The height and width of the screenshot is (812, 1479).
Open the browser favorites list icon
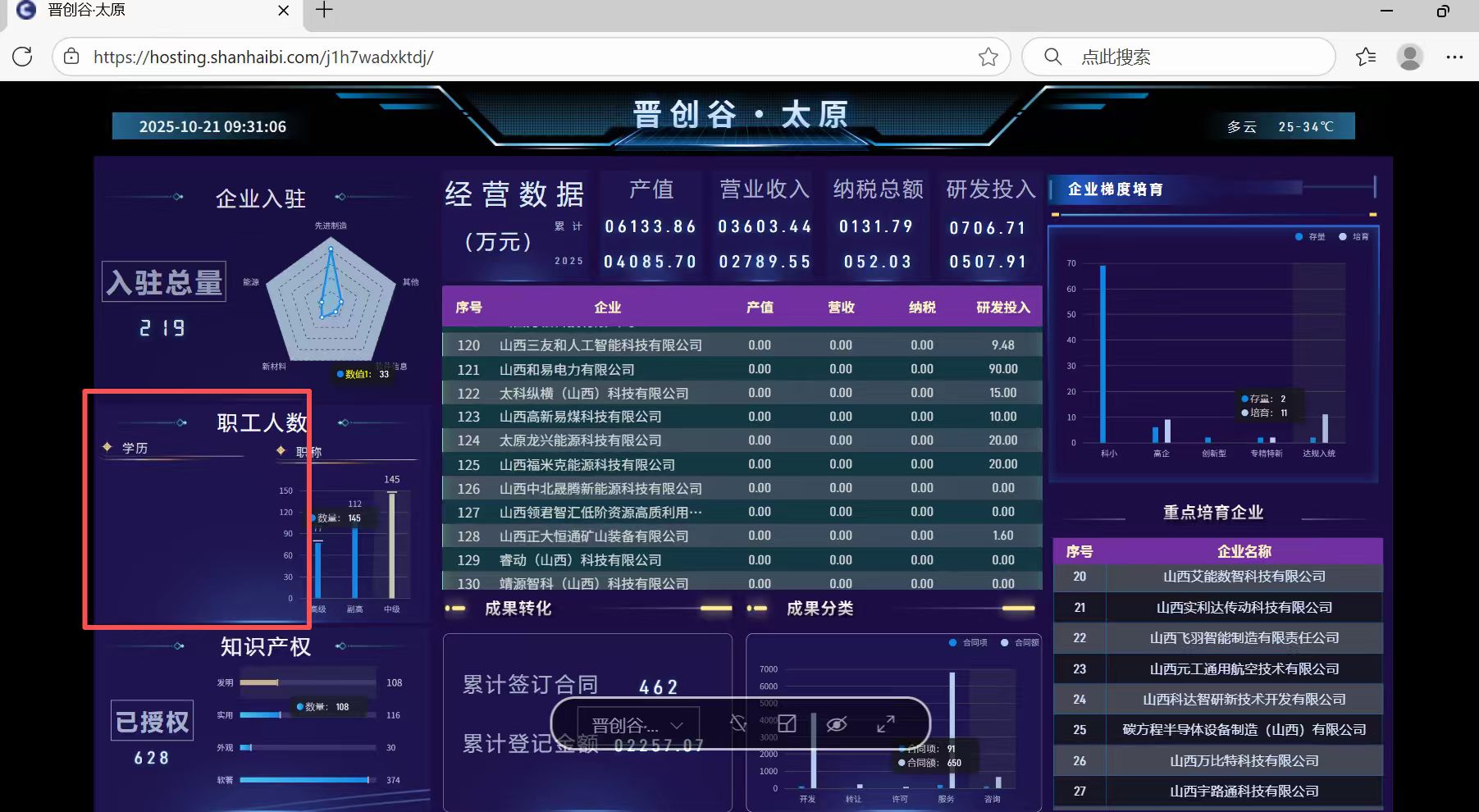pos(1366,57)
